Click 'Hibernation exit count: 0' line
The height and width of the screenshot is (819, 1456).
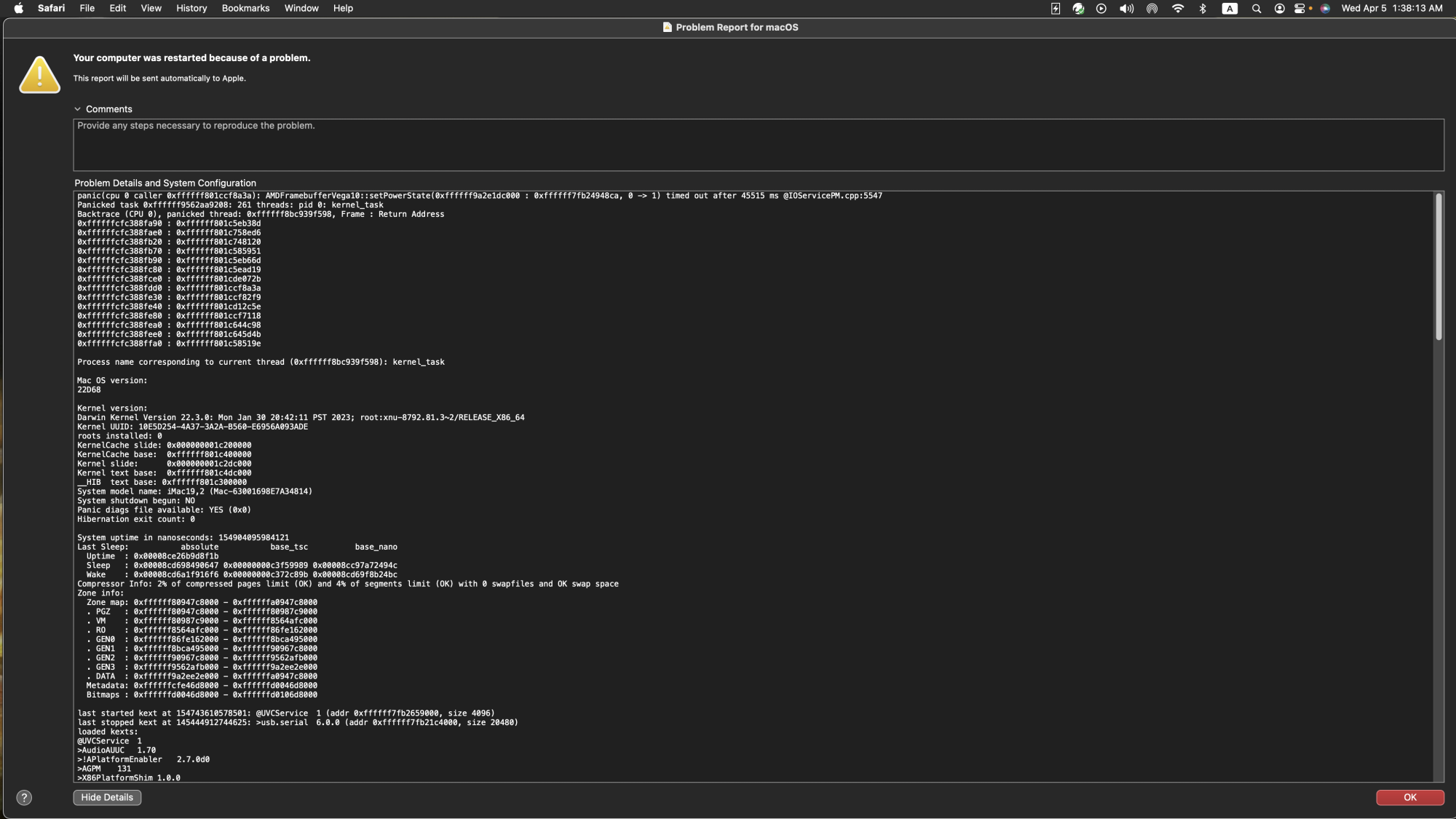136,519
